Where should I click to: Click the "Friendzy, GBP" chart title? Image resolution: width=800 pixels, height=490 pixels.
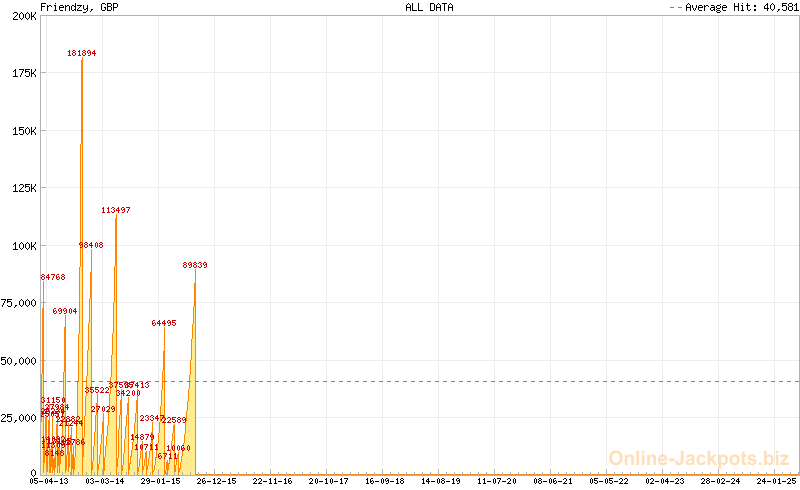pyautogui.click(x=80, y=7)
